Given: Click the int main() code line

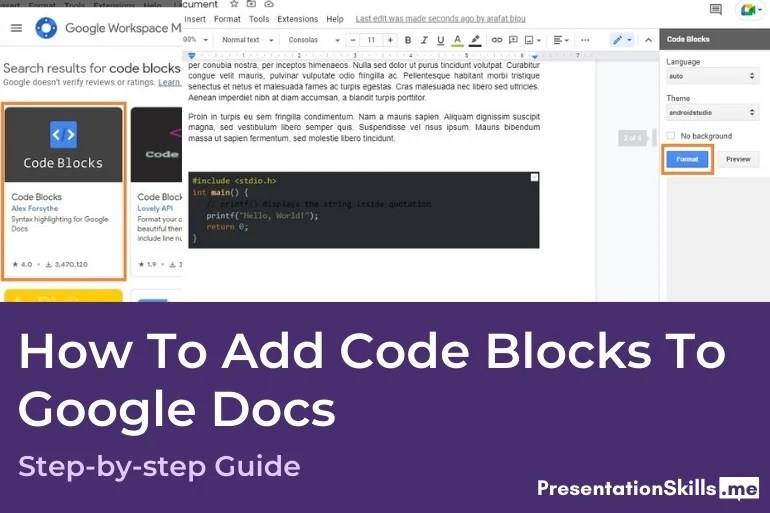Looking at the screenshot, I should pos(220,192).
